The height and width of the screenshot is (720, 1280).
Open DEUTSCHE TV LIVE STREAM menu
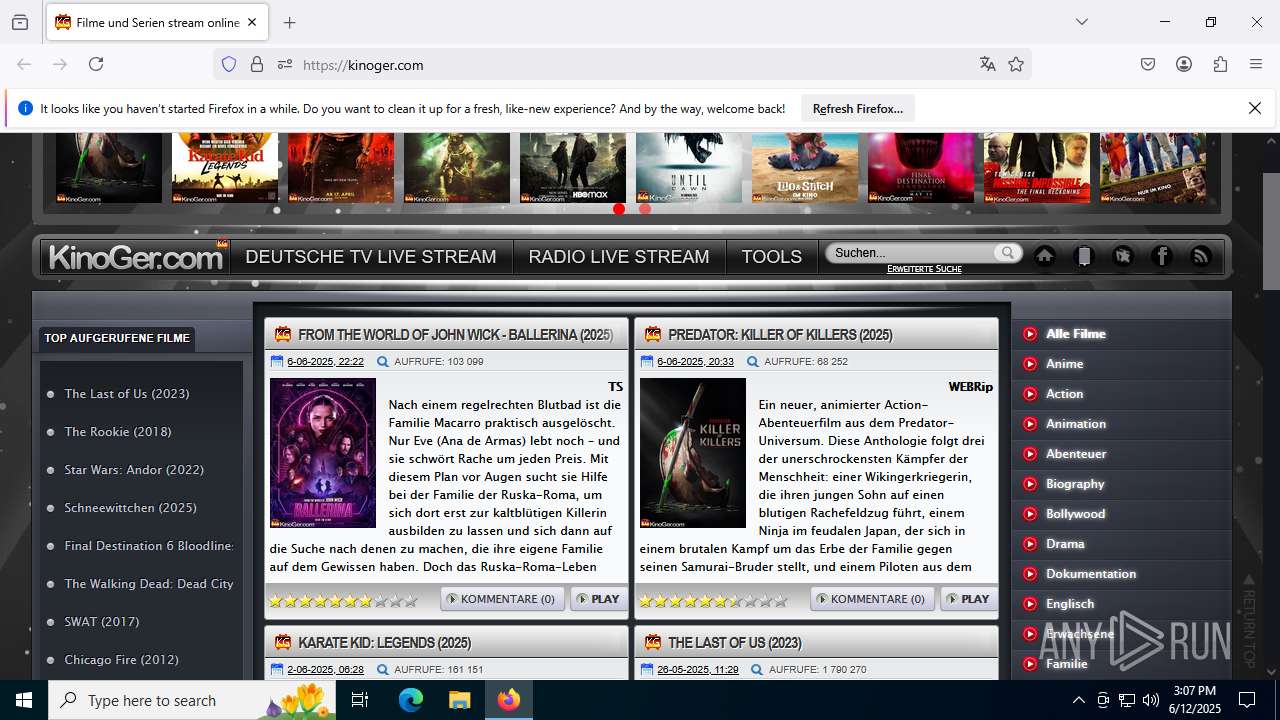tap(371, 257)
